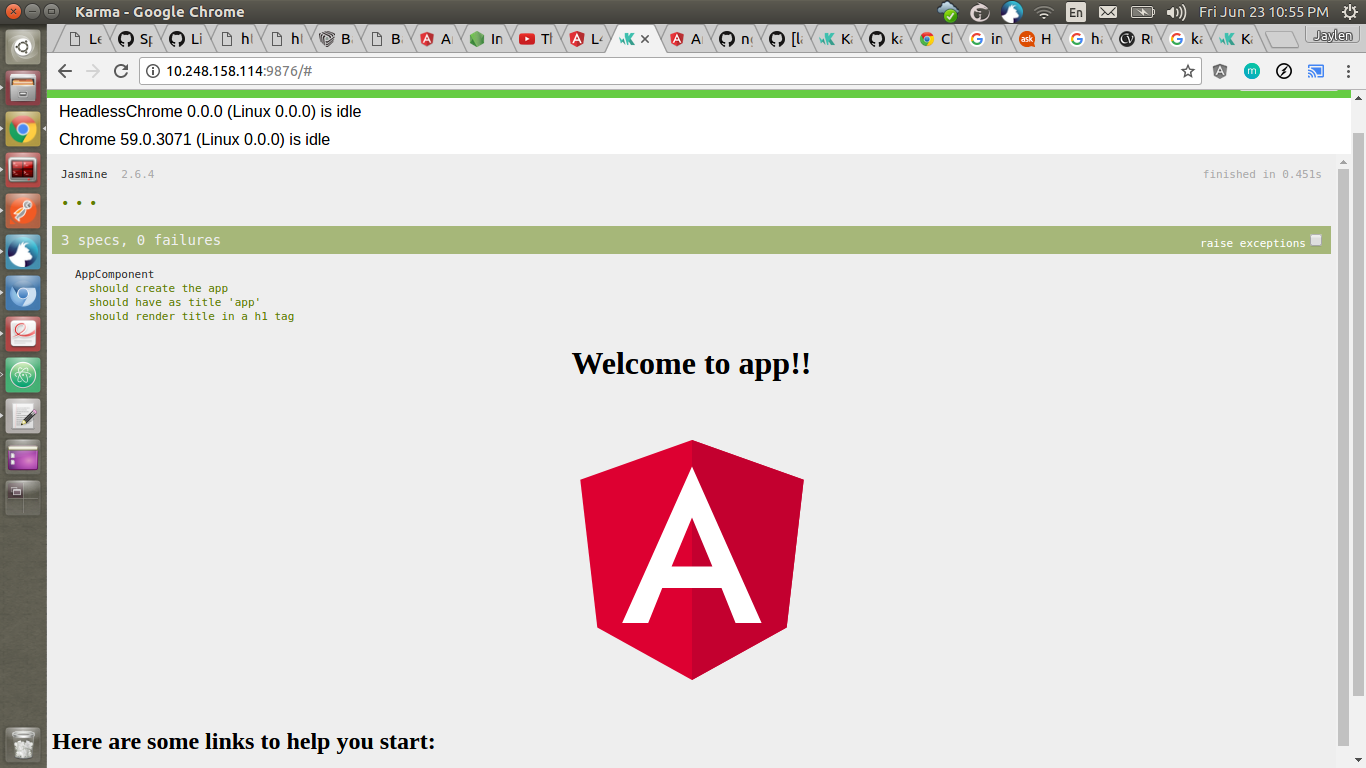Launch the Atom editor from the launcher
Screen dimensions: 1366x768
point(23,376)
